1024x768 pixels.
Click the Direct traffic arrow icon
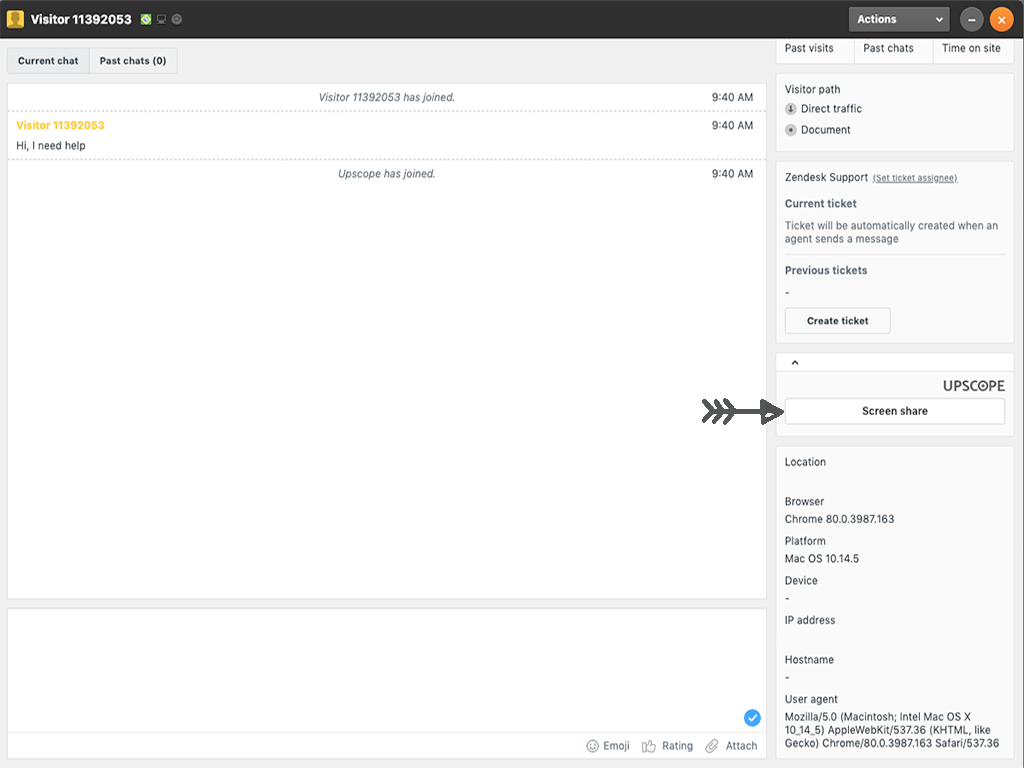pos(791,109)
